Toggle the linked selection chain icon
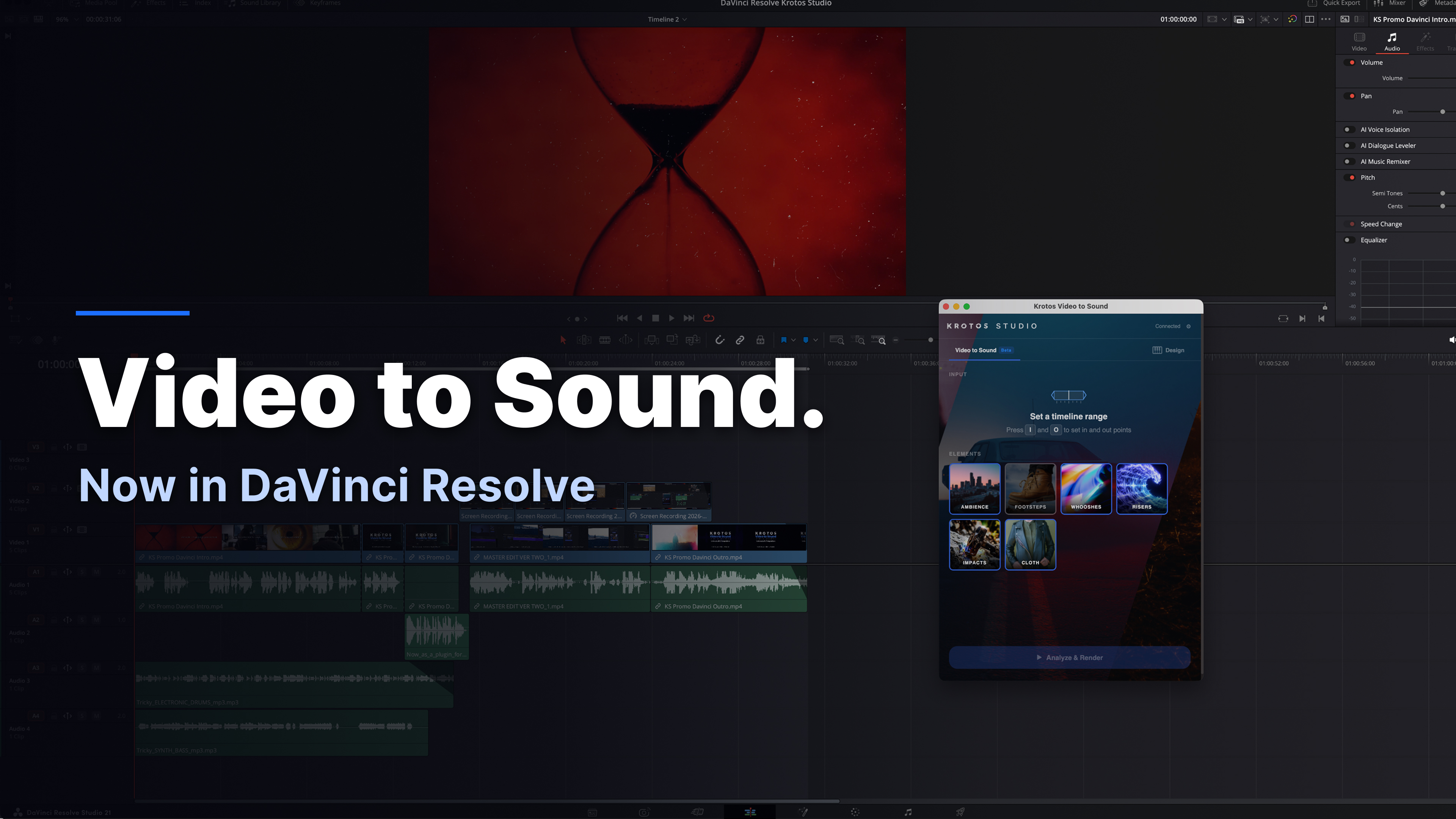 pyautogui.click(x=740, y=340)
